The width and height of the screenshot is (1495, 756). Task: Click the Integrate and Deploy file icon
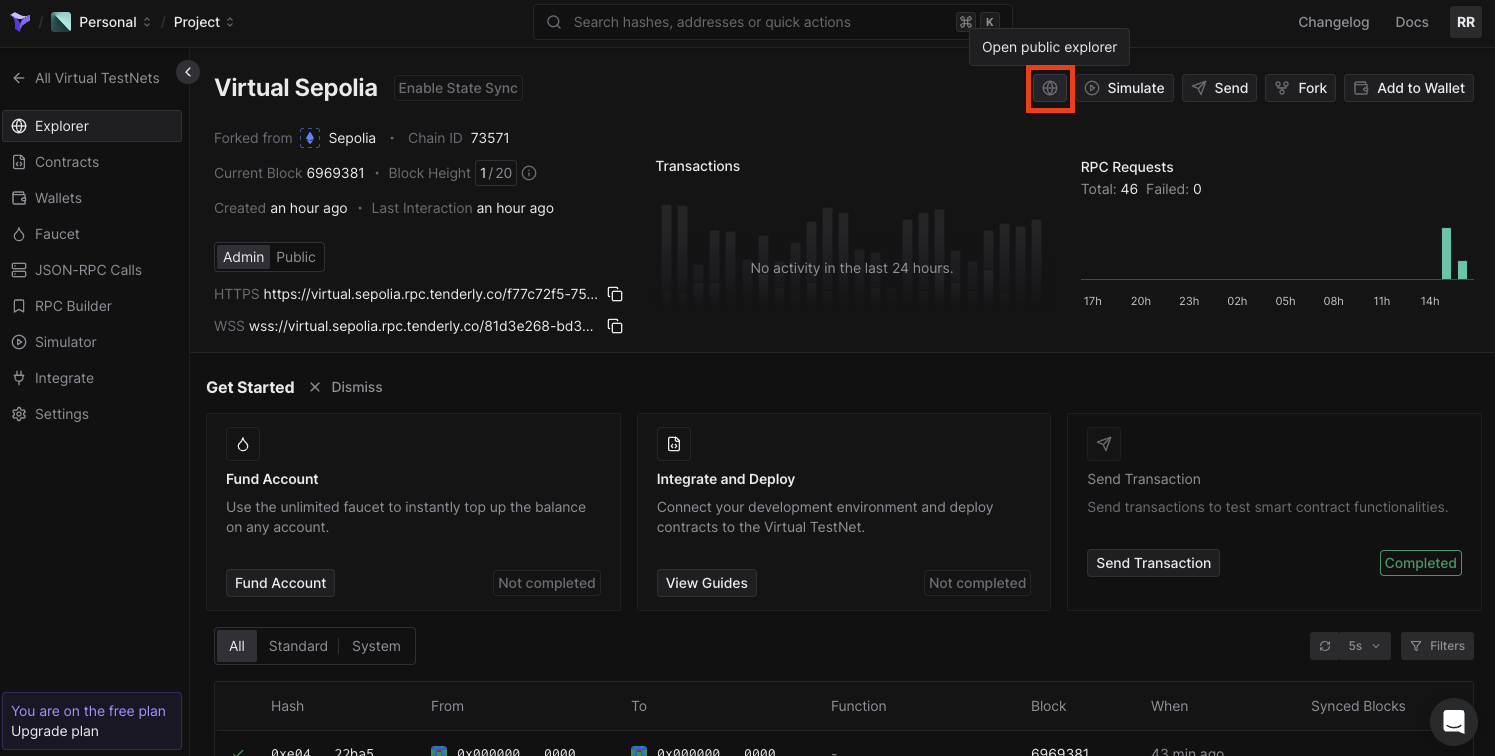coord(674,444)
